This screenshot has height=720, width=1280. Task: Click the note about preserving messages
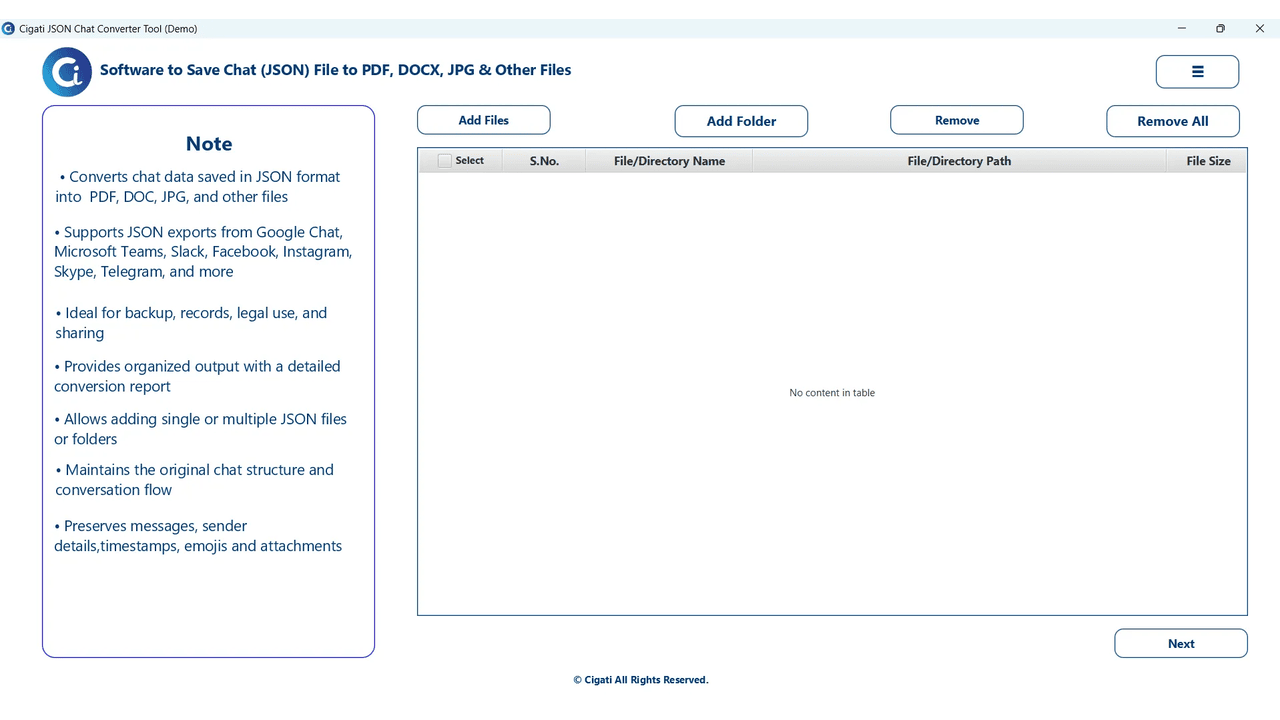click(x=198, y=536)
